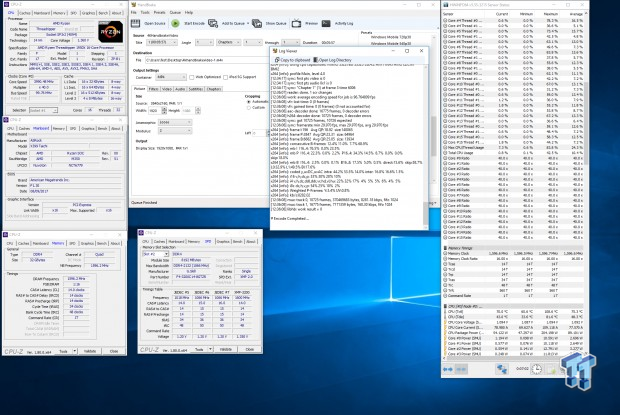Open the Add to Queue dropdown arrow
Screen dimensions: 620x415
click(248, 24)
